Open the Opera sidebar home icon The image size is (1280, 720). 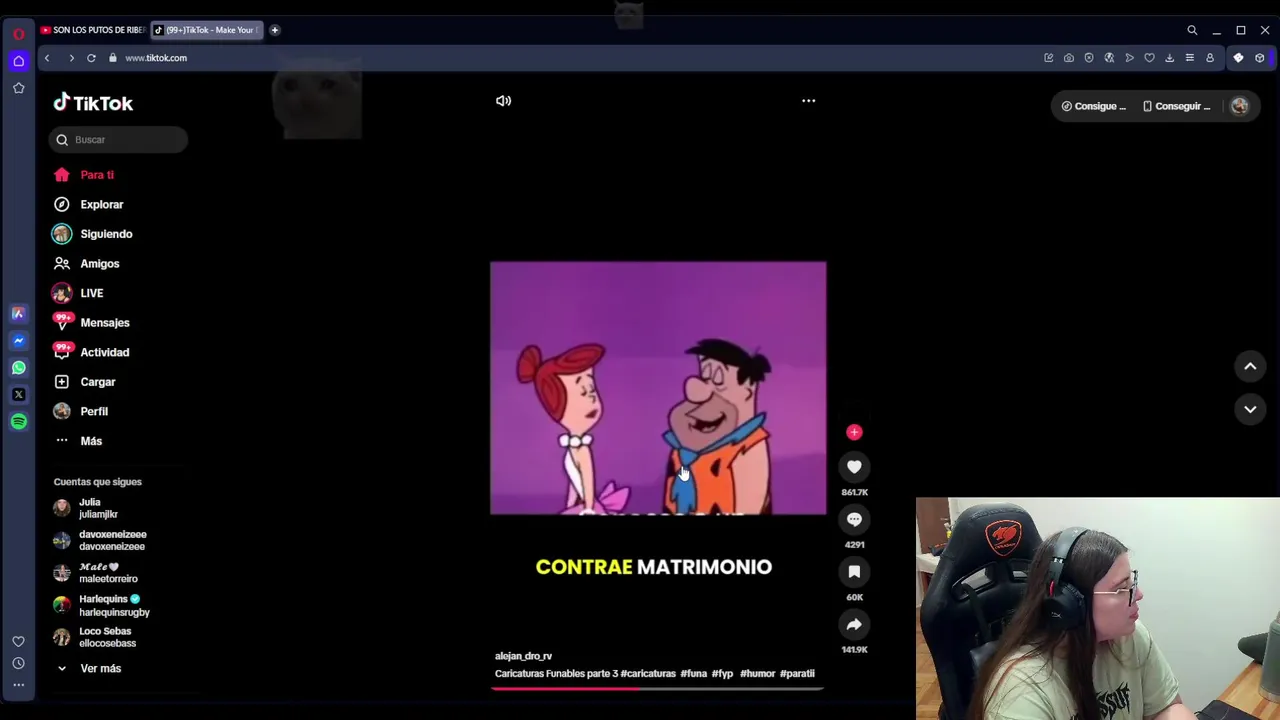pos(18,62)
